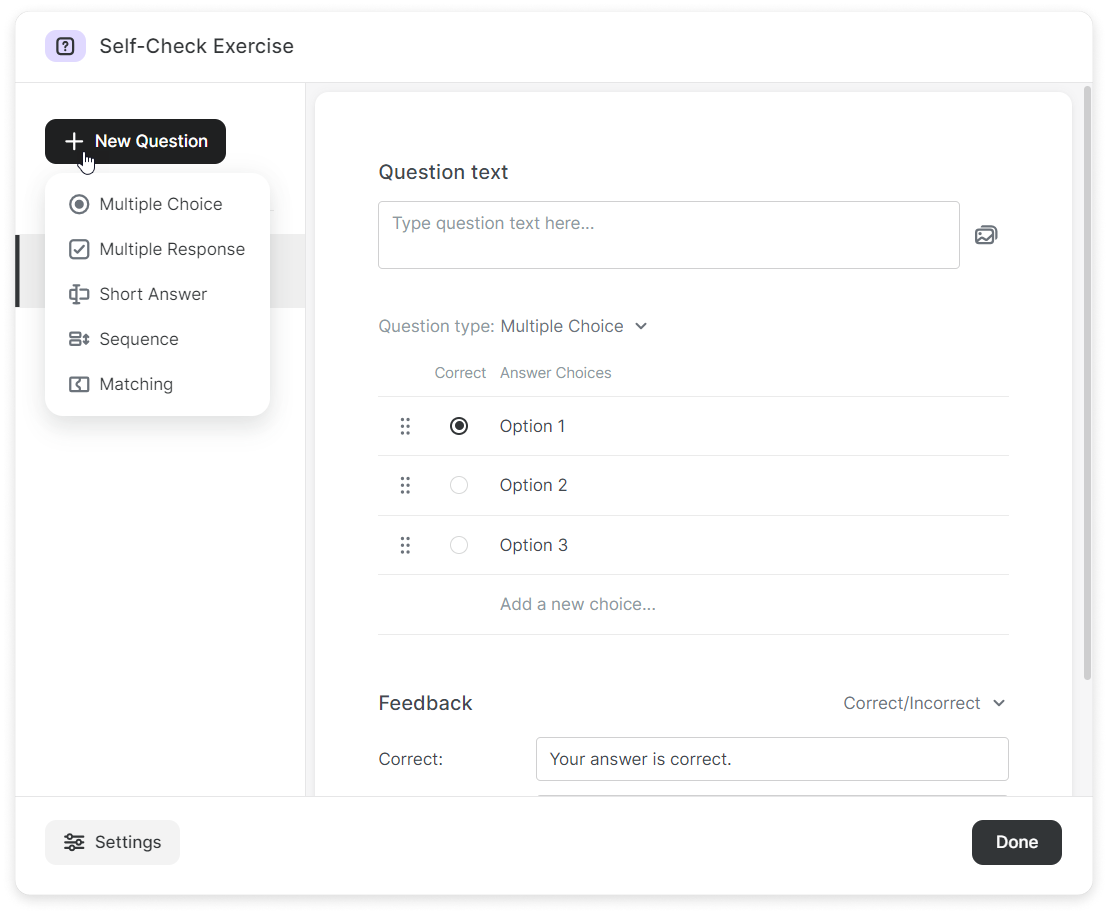1108x914 pixels.
Task: Click the Self-Check Exercise question mark icon
Action: pos(65,46)
